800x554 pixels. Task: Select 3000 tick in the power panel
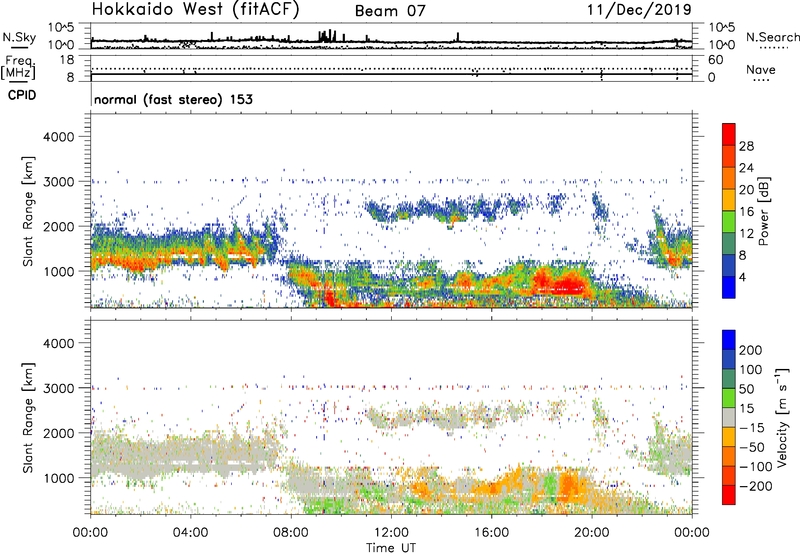tap(58, 182)
